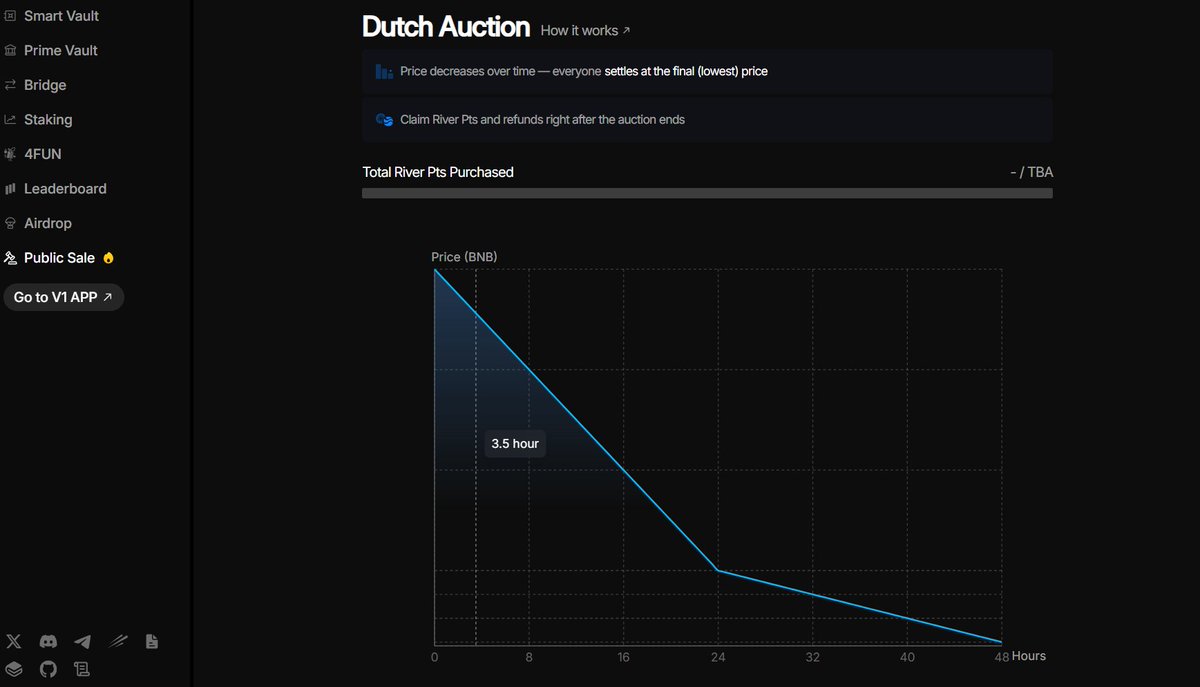Open the Discord community icon

[48, 642]
